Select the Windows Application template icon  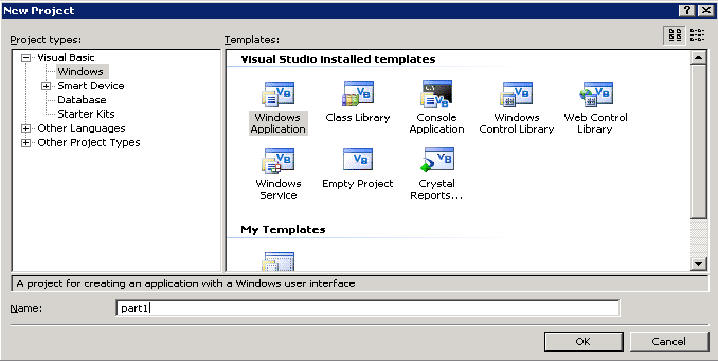click(278, 94)
